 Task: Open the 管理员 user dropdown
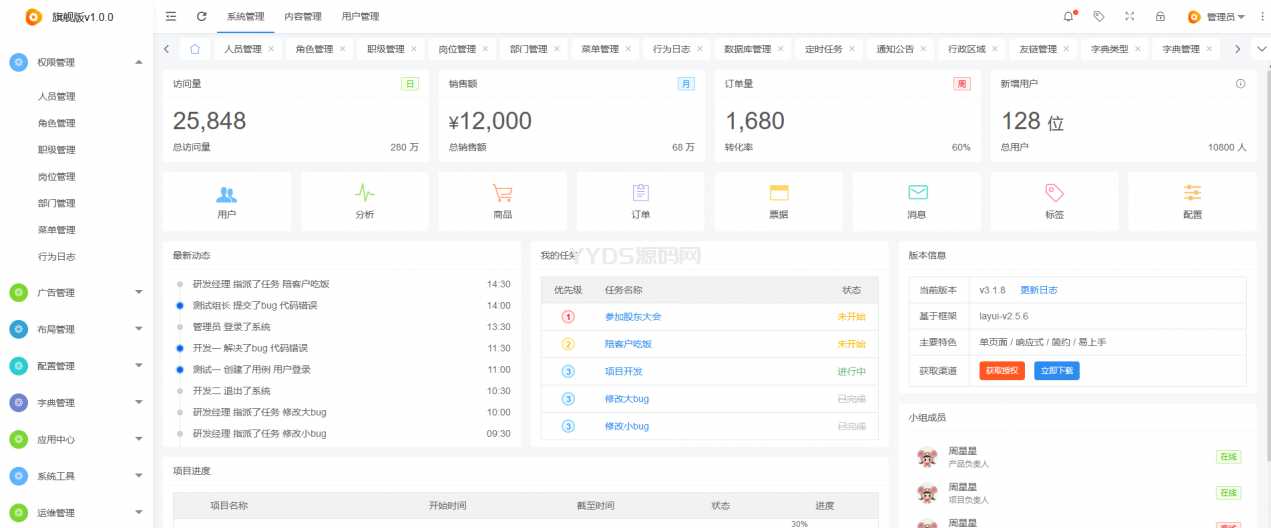tap(1216, 17)
